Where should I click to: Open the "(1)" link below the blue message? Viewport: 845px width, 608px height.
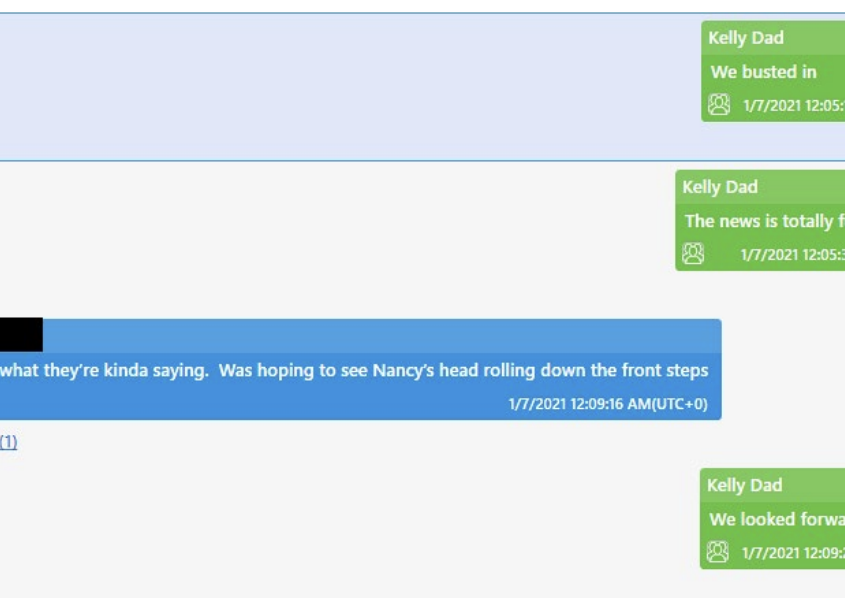click(8, 442)
